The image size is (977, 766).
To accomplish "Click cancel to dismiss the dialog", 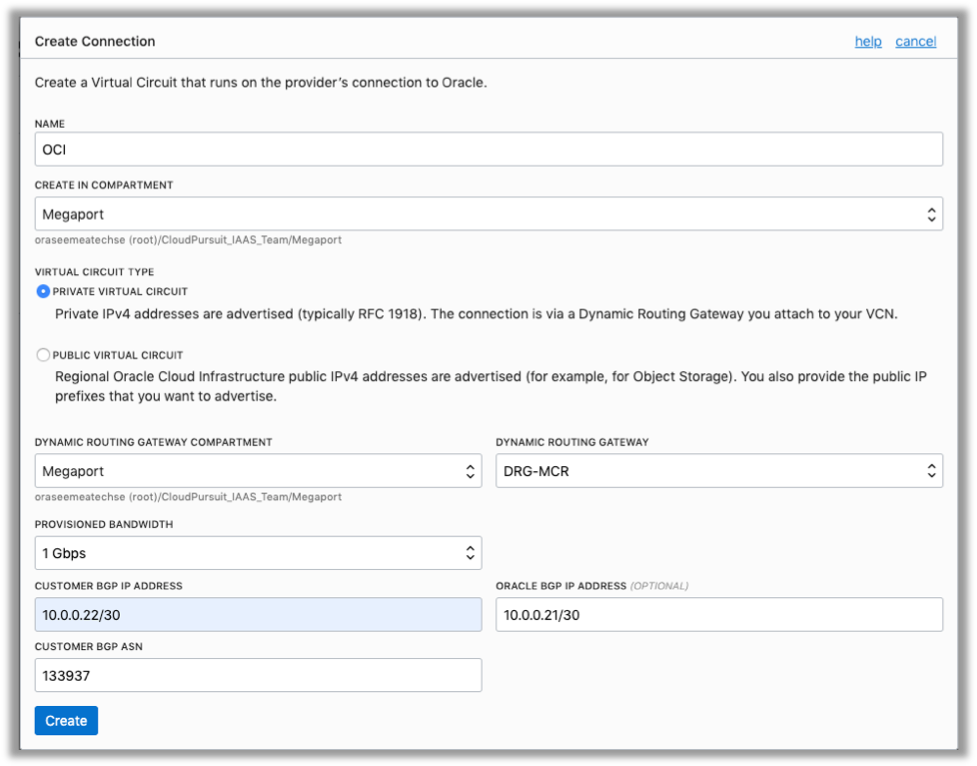I will 915,41.
